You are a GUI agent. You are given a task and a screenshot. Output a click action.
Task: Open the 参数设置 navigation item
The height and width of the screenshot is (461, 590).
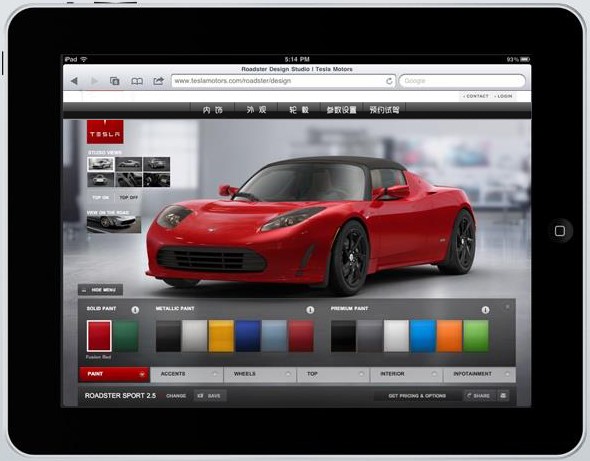pos(341,110)
